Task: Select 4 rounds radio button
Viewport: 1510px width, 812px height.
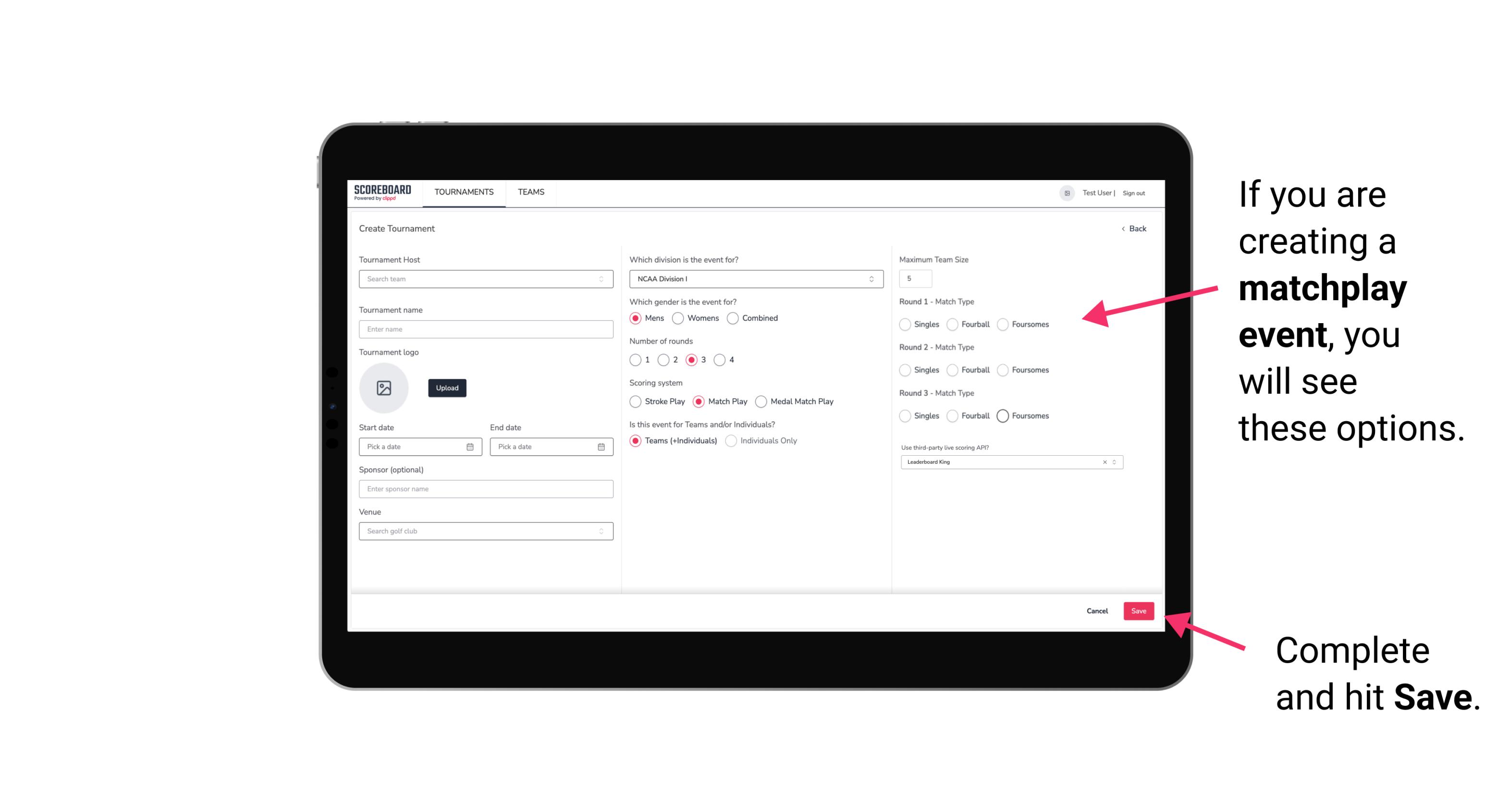Action: [722, 360]
